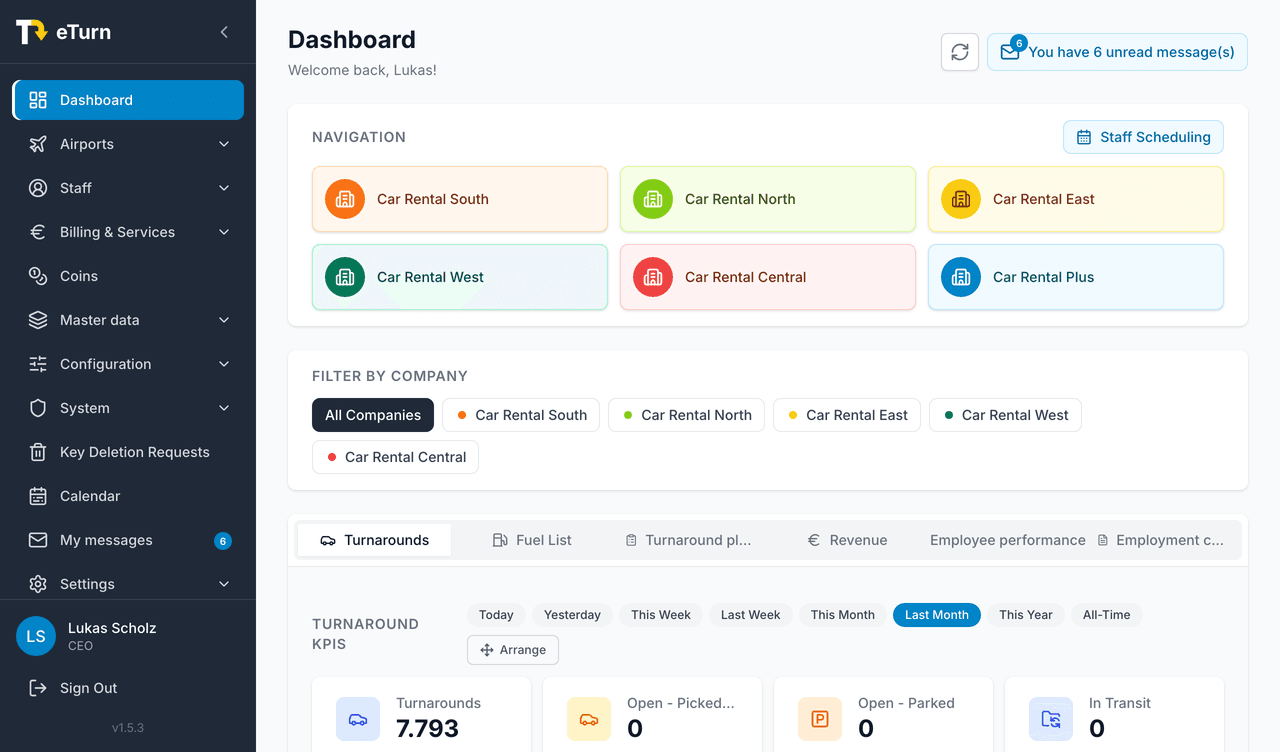The image size is (1280, 752).
Task: Sign Out of the account
Action: coord(128,688)
